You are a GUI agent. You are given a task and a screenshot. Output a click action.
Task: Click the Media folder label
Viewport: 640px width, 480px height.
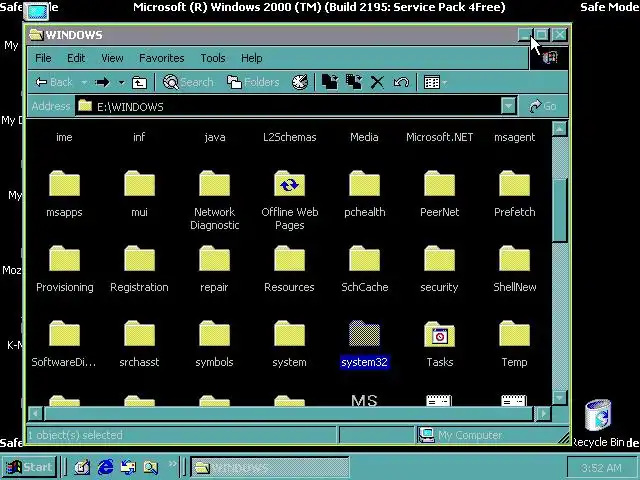pyautogui.click(x=364, y=137)
